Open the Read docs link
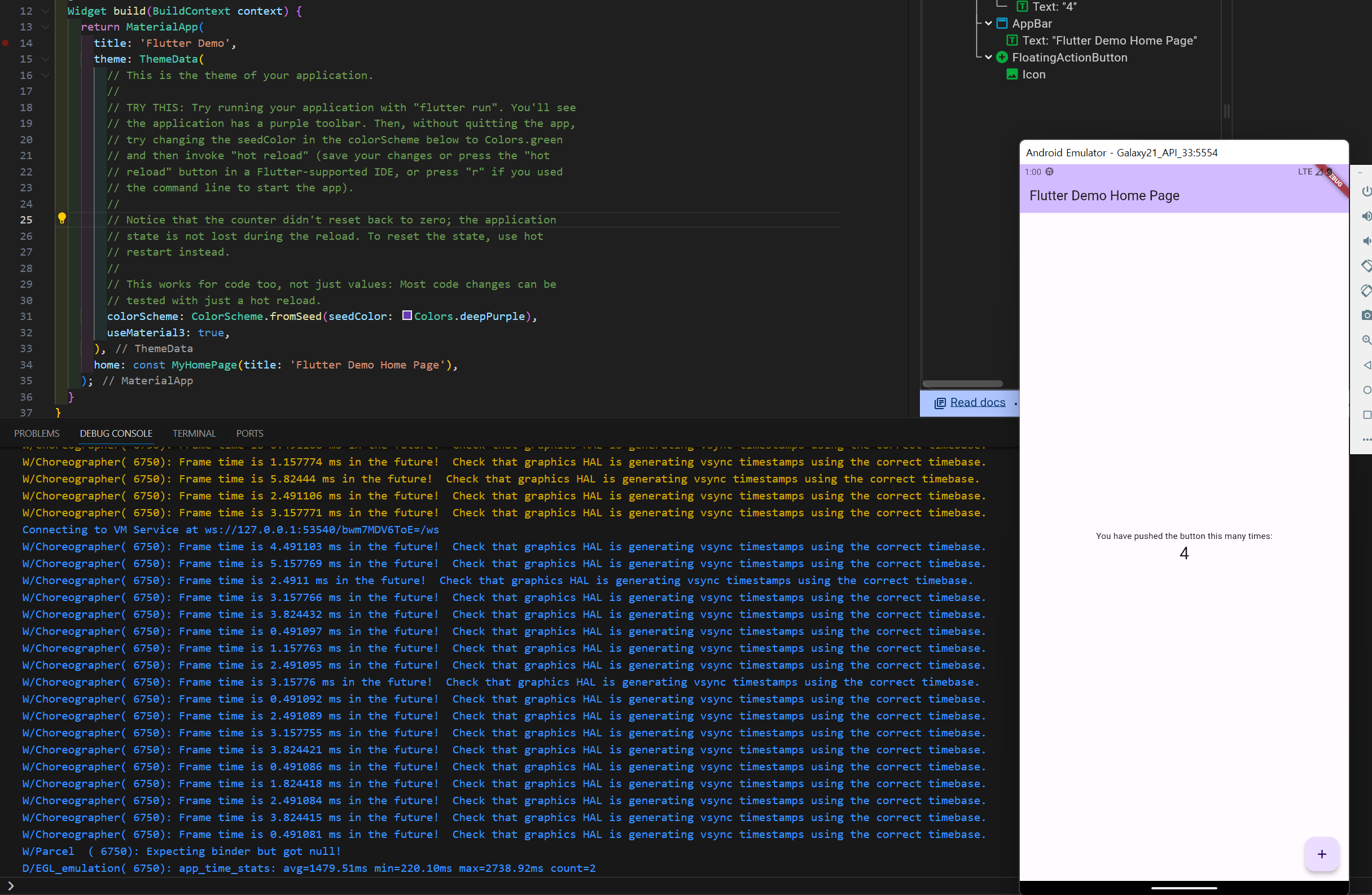Viewport: 1372px width, 895px height. tap(977, 402)
